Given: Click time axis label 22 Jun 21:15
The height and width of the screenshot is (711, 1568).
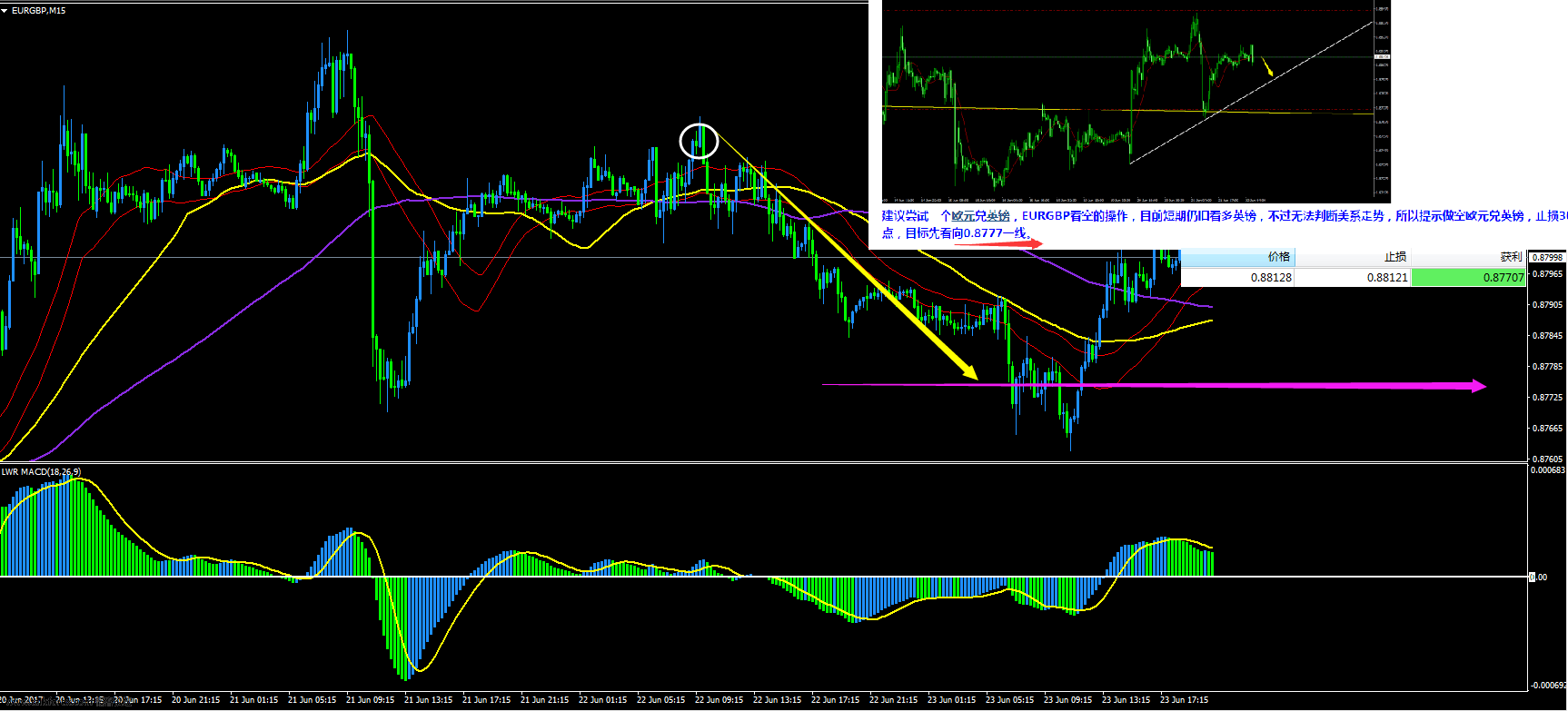Looking at the screenshot, I should click(893, 700).
